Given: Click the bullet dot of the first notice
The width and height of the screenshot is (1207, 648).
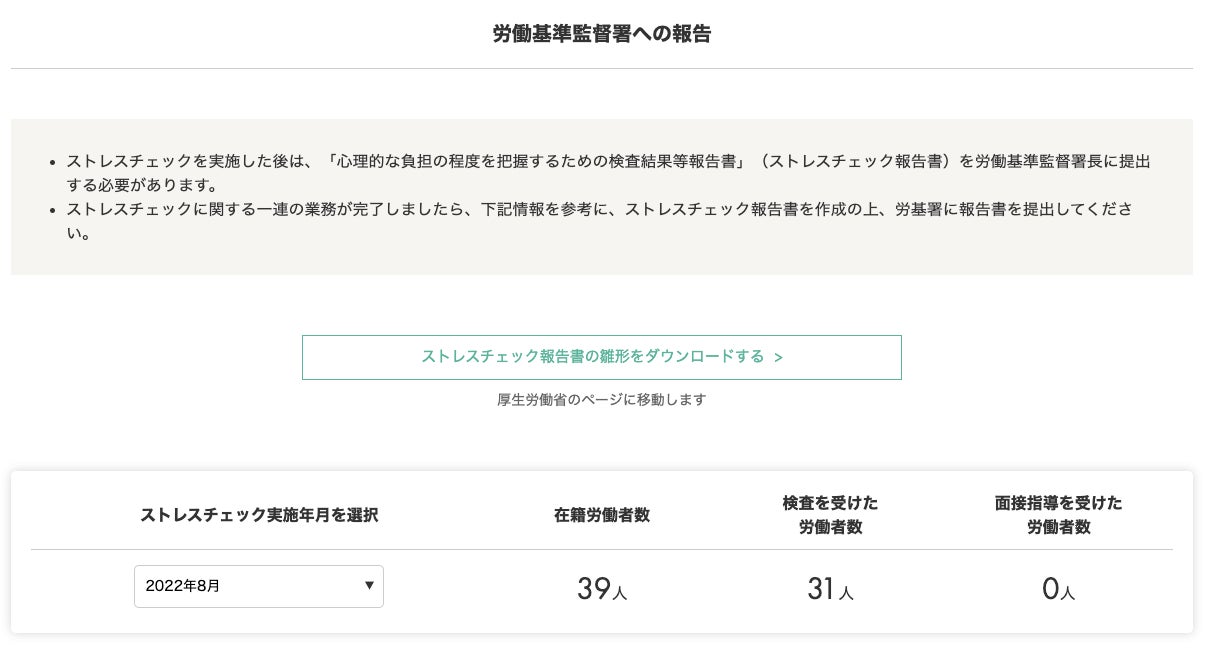Looking at the screenshot, I should (52, 161).
